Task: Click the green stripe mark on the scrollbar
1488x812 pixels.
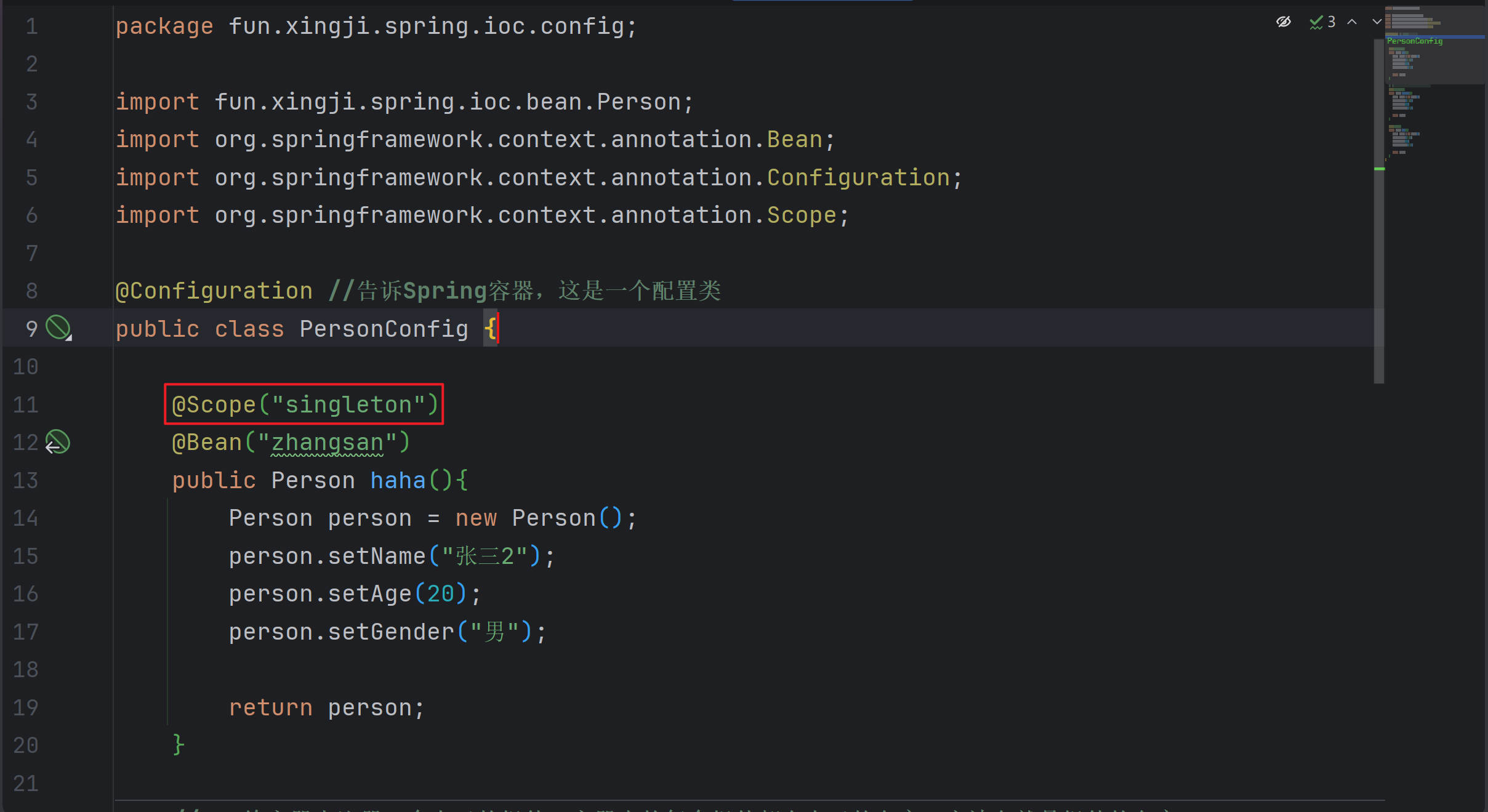Action: (1380, 169)
